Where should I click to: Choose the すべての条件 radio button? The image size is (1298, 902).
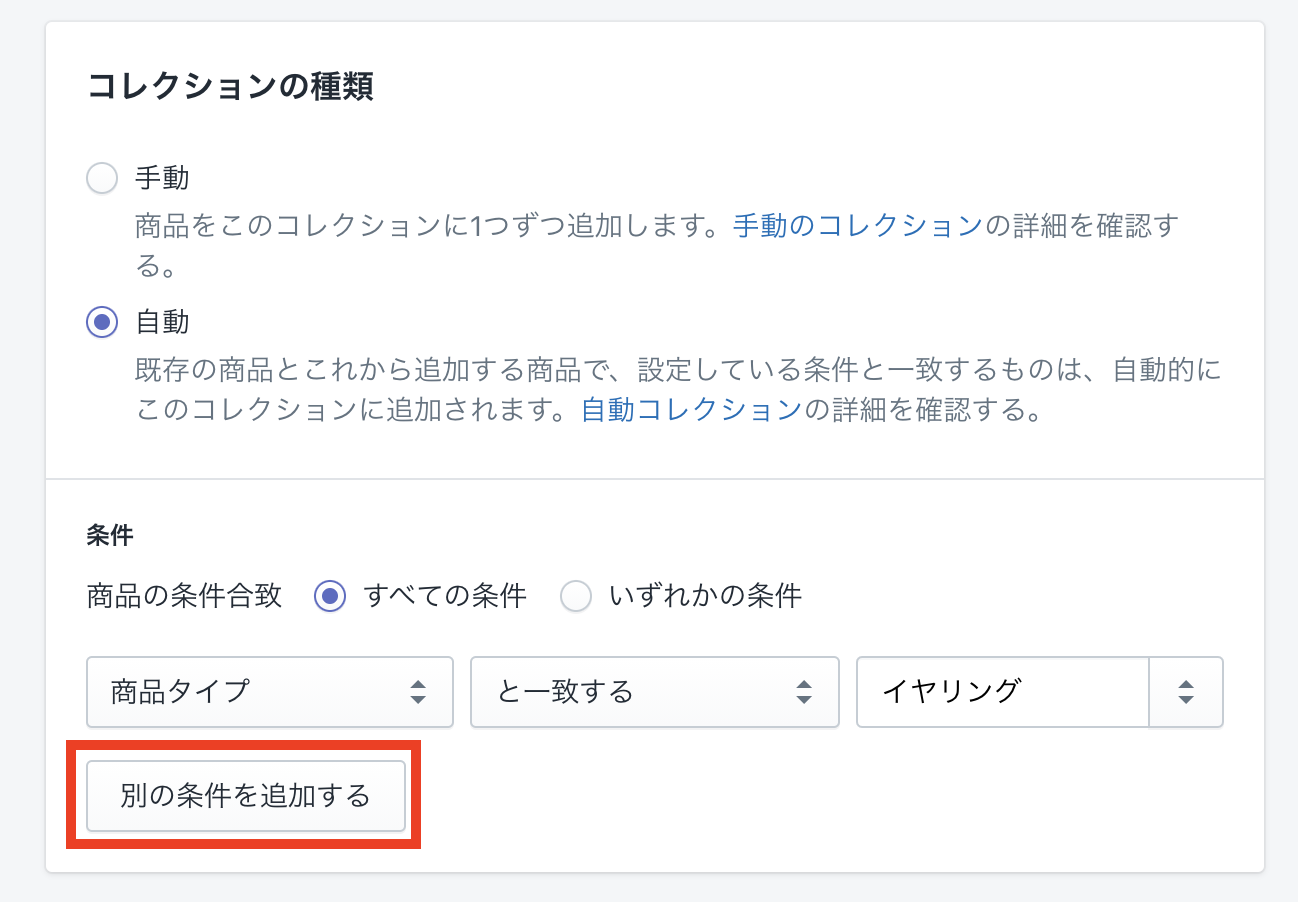pyautogui.click(x=330, y=597)
